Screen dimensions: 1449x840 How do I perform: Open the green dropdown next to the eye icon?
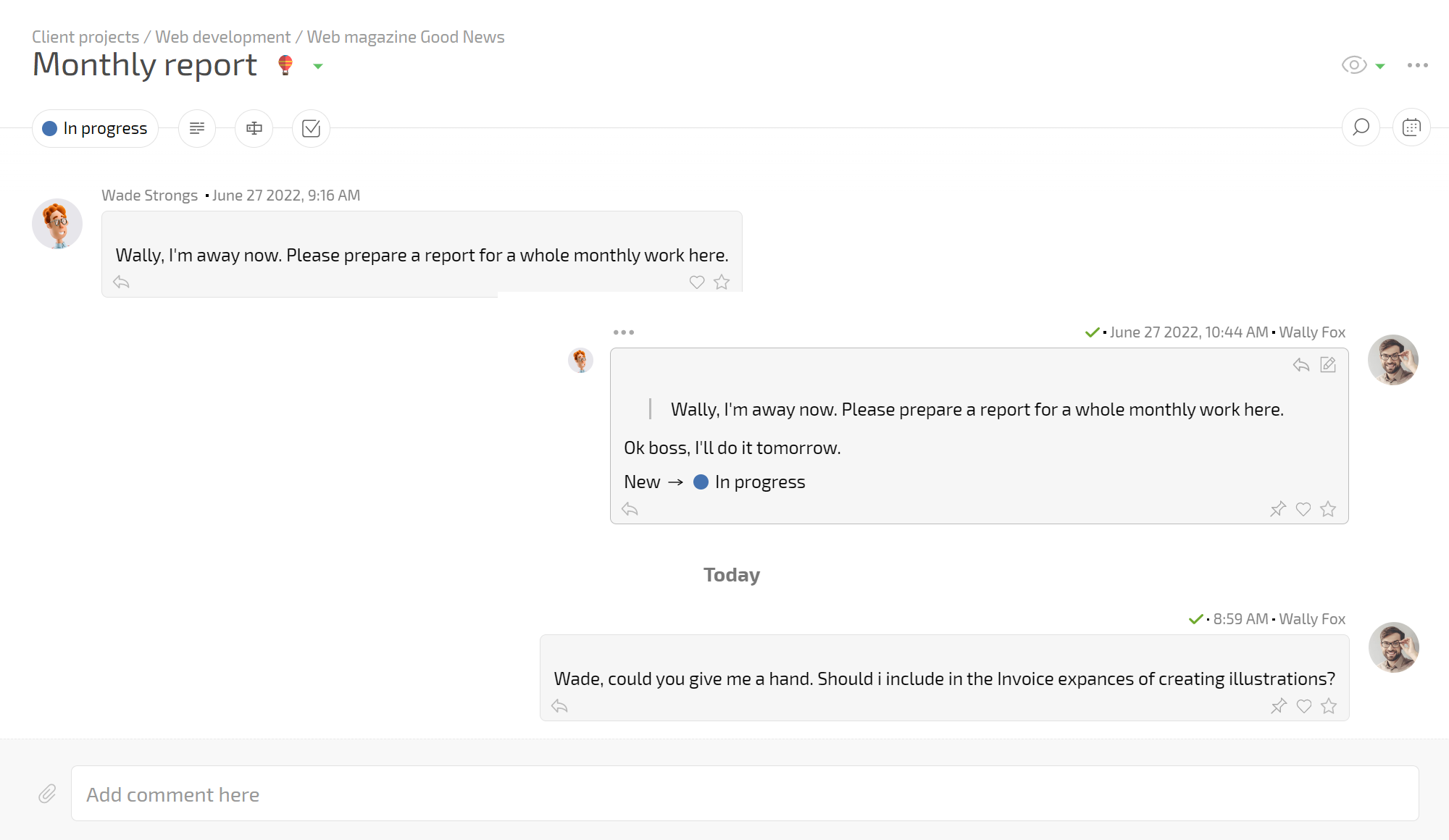pyautogui.click(x=1380, y=66)
